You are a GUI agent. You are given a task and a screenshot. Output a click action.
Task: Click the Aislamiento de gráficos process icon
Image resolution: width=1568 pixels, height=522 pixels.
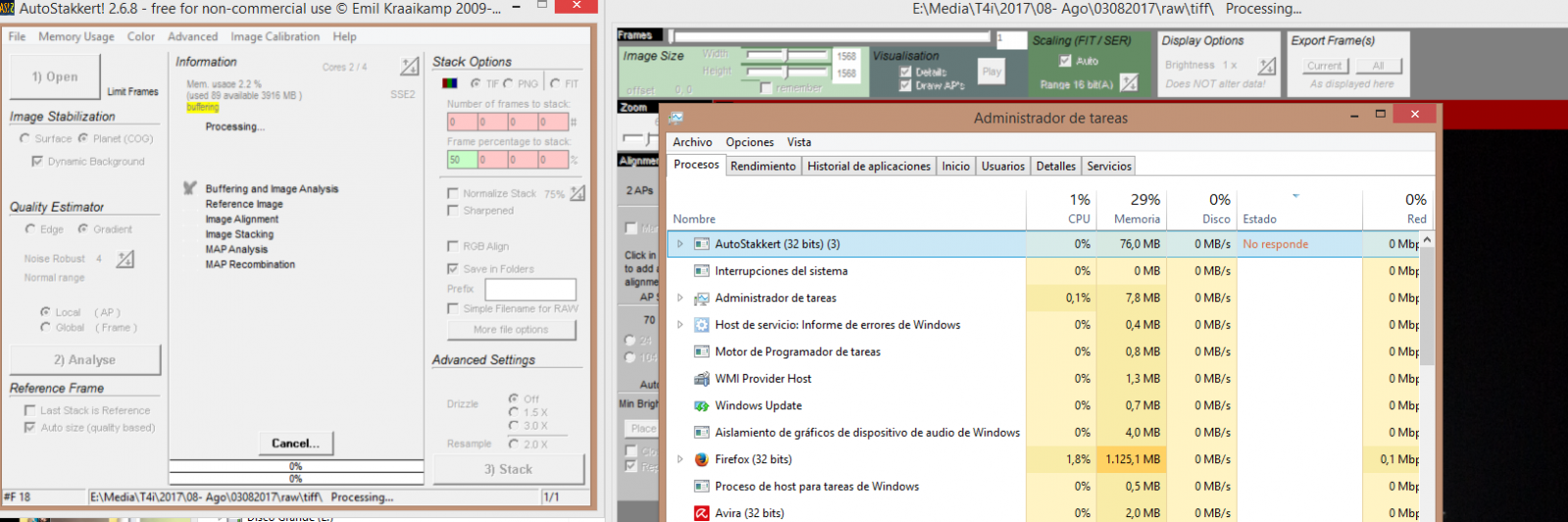pos(702,433)
